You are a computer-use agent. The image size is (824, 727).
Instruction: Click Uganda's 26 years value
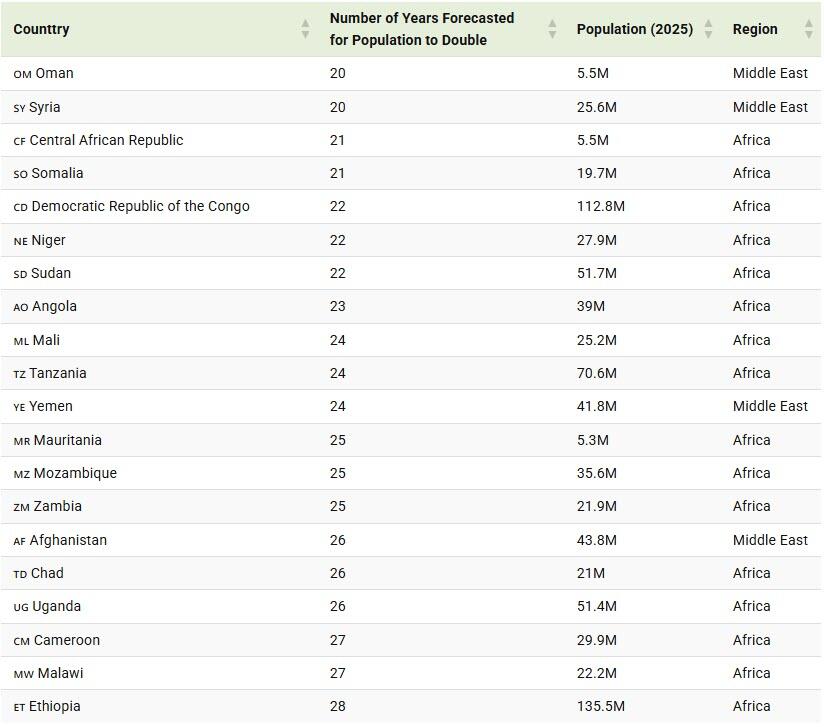(x=337, y=606)
